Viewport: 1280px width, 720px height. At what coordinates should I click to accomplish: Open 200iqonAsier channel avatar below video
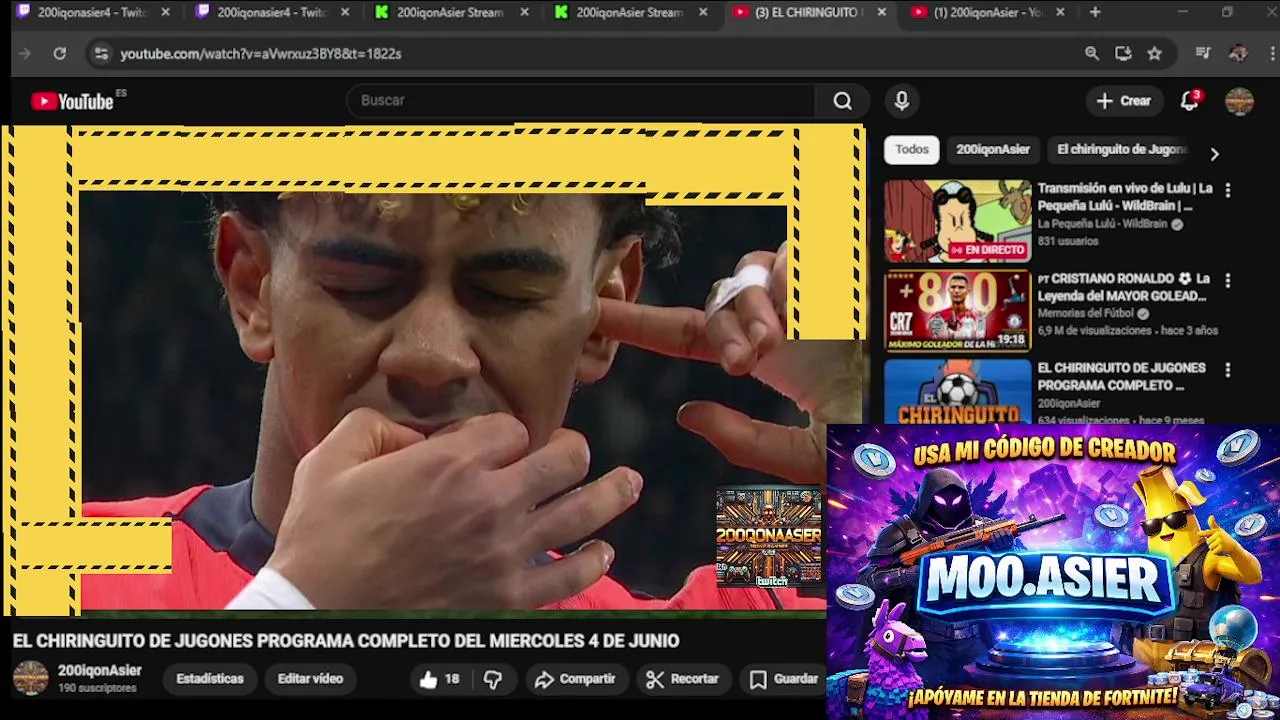click(30, 678)
